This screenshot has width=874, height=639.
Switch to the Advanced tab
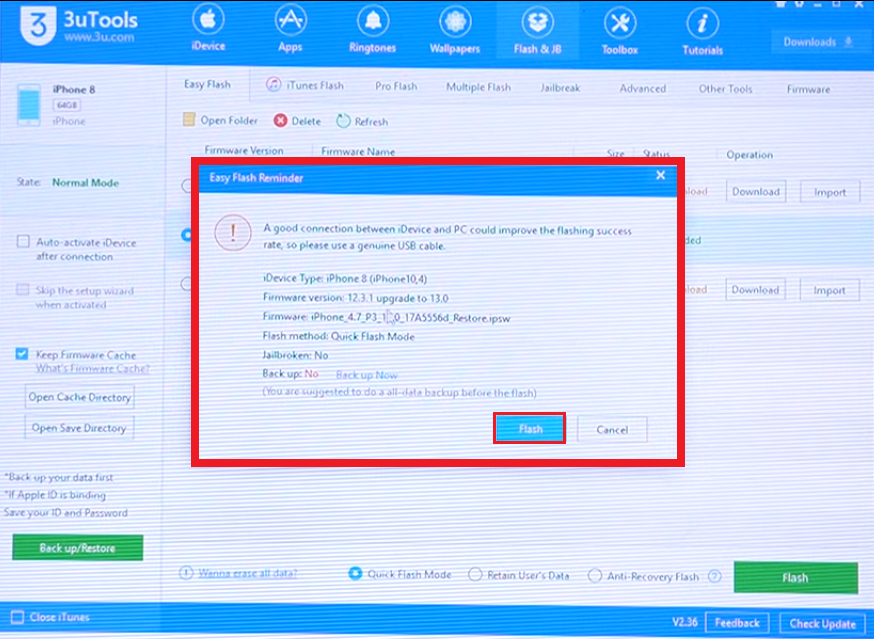pos(643,88)
